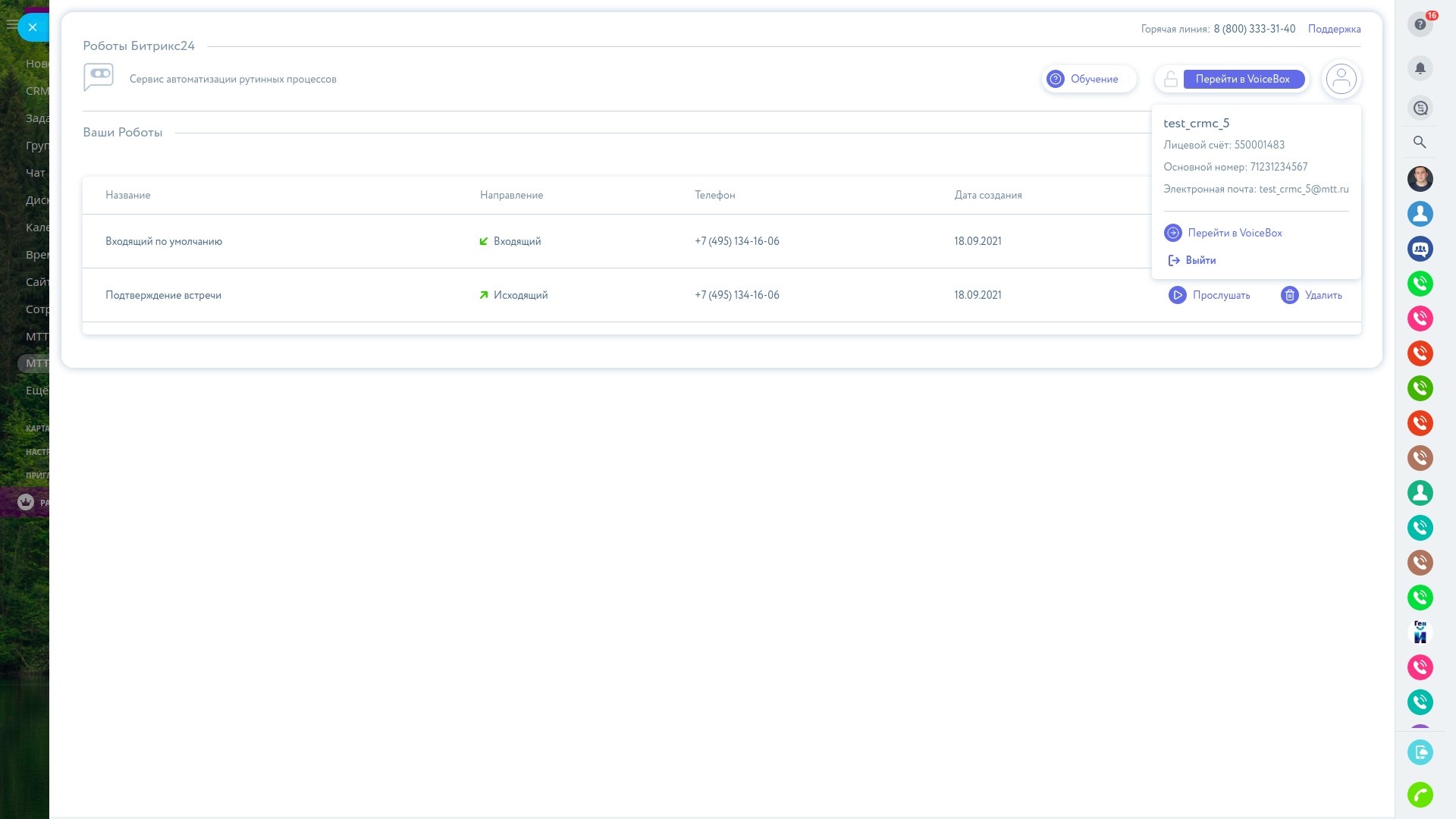The height and width of the screenshot is (819, 1456).
Task: Click the Входящий по умолчанию robot row
Action: point(164,241)
